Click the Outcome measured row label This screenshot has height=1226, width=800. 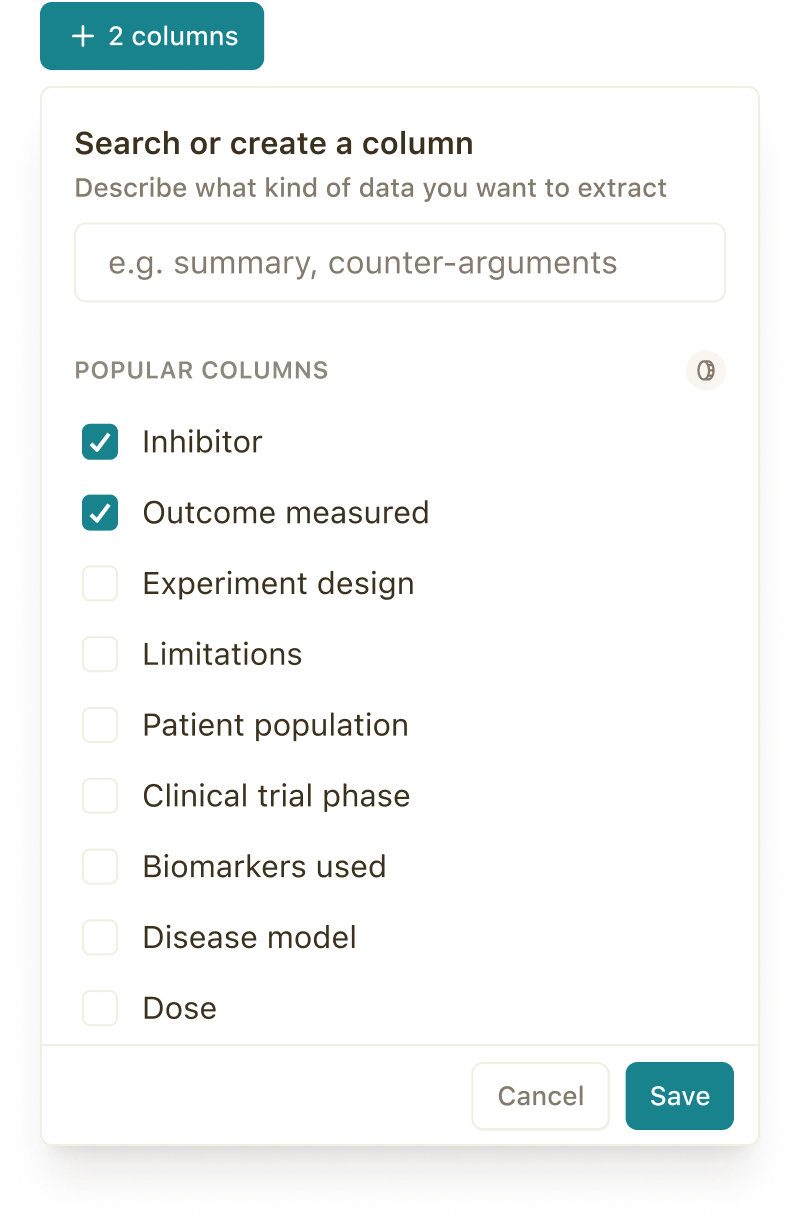(x=286, y=512)
